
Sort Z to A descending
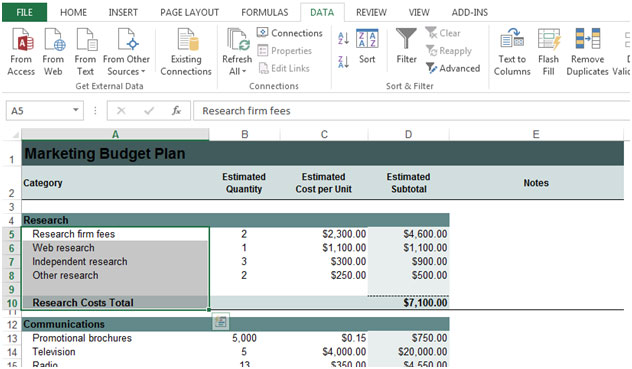click(343, 62)
